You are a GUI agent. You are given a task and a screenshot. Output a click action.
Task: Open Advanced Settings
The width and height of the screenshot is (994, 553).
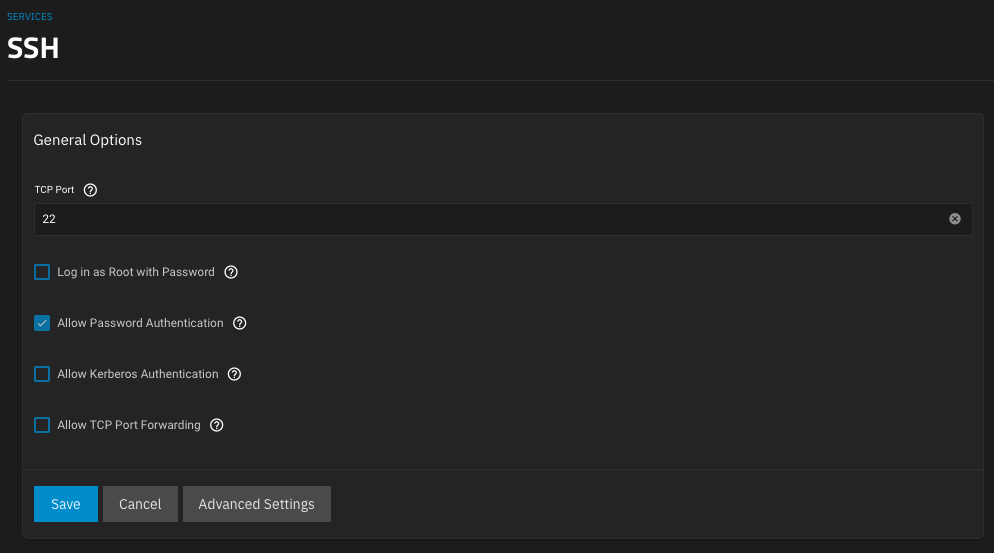[x=257, y=504]
